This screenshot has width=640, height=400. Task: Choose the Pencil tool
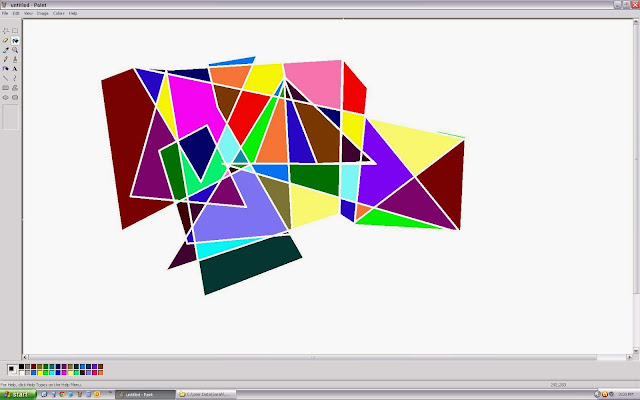point(6,59)
